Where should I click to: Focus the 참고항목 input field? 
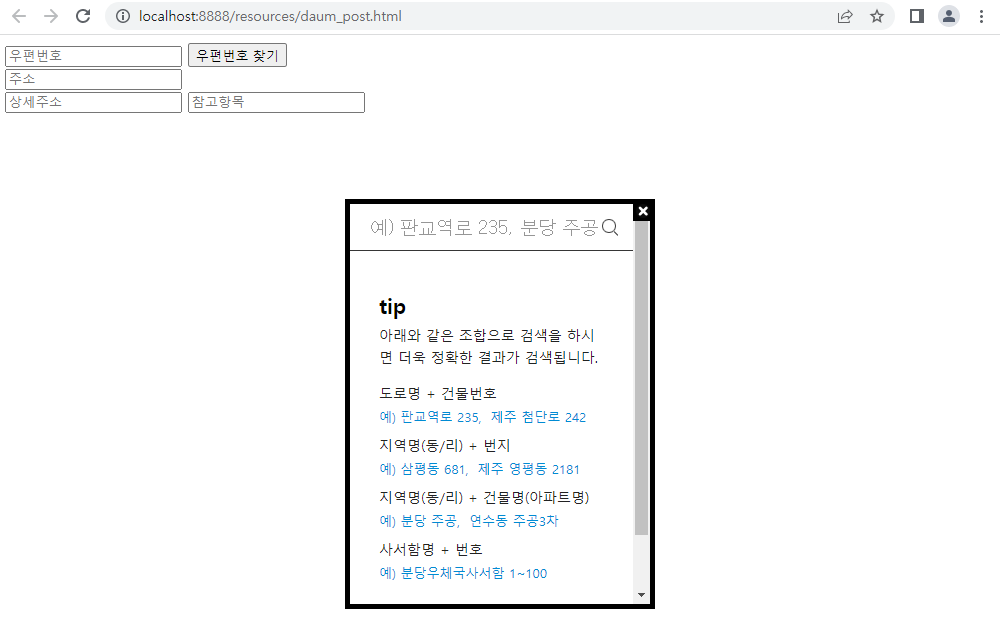(x=276, y=103)
